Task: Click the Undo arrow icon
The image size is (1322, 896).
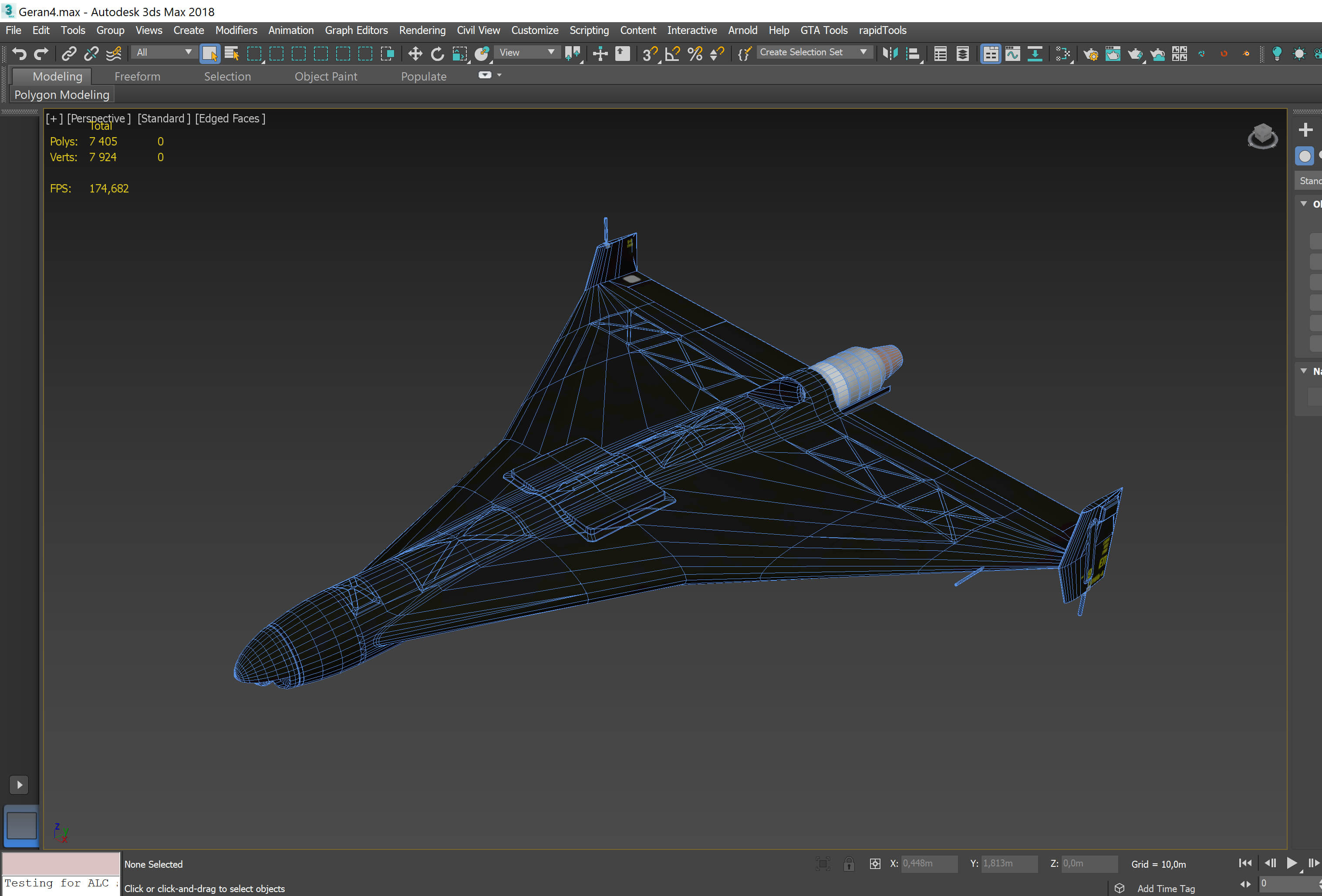Action: 19,54
